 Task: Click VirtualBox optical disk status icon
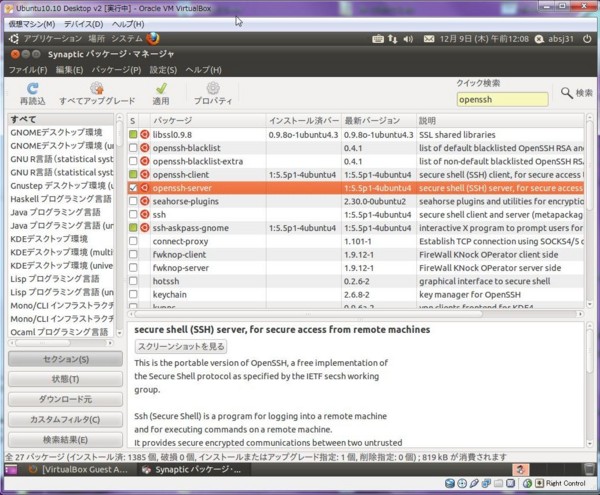pos(462,484)
